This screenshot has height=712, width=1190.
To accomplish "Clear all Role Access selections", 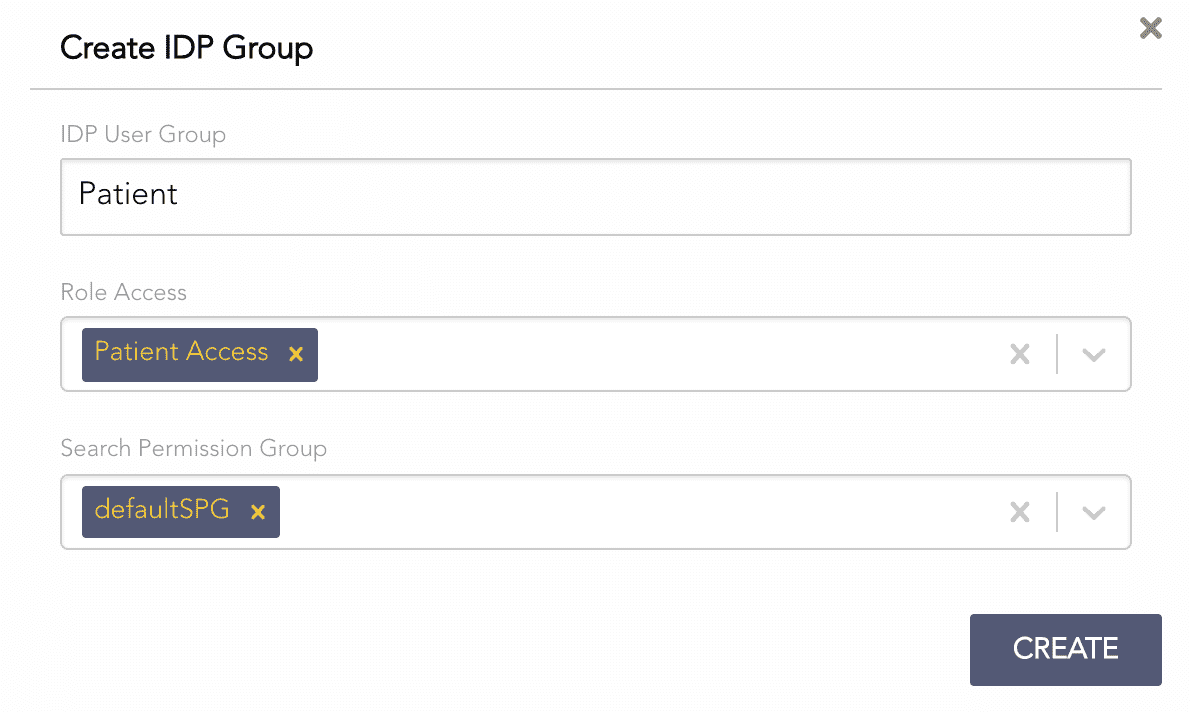I will (x=1019, y=354).
